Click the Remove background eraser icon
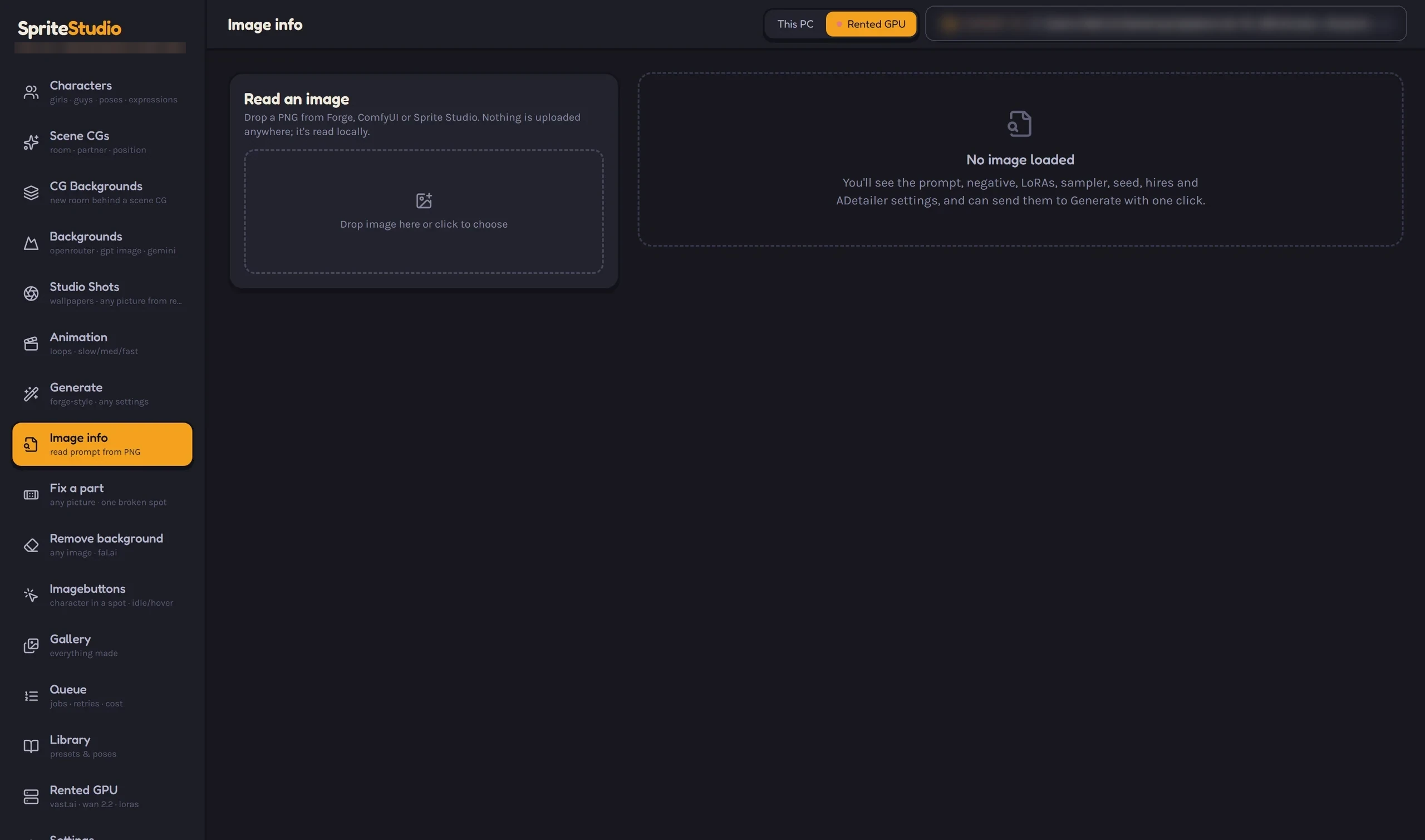This screenshot has height=840, width=1425. 31,545
